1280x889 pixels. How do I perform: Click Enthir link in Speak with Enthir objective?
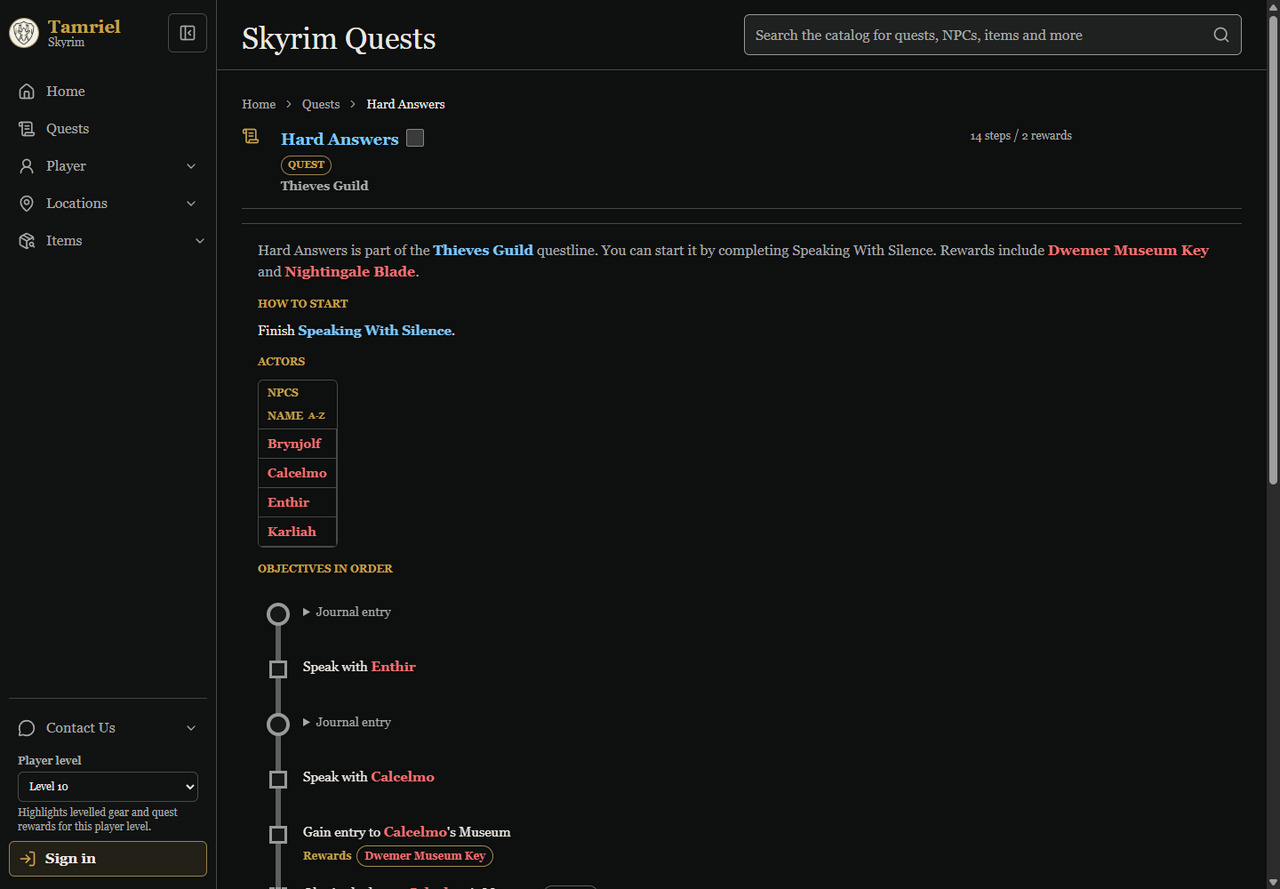(x=393, y=667)
